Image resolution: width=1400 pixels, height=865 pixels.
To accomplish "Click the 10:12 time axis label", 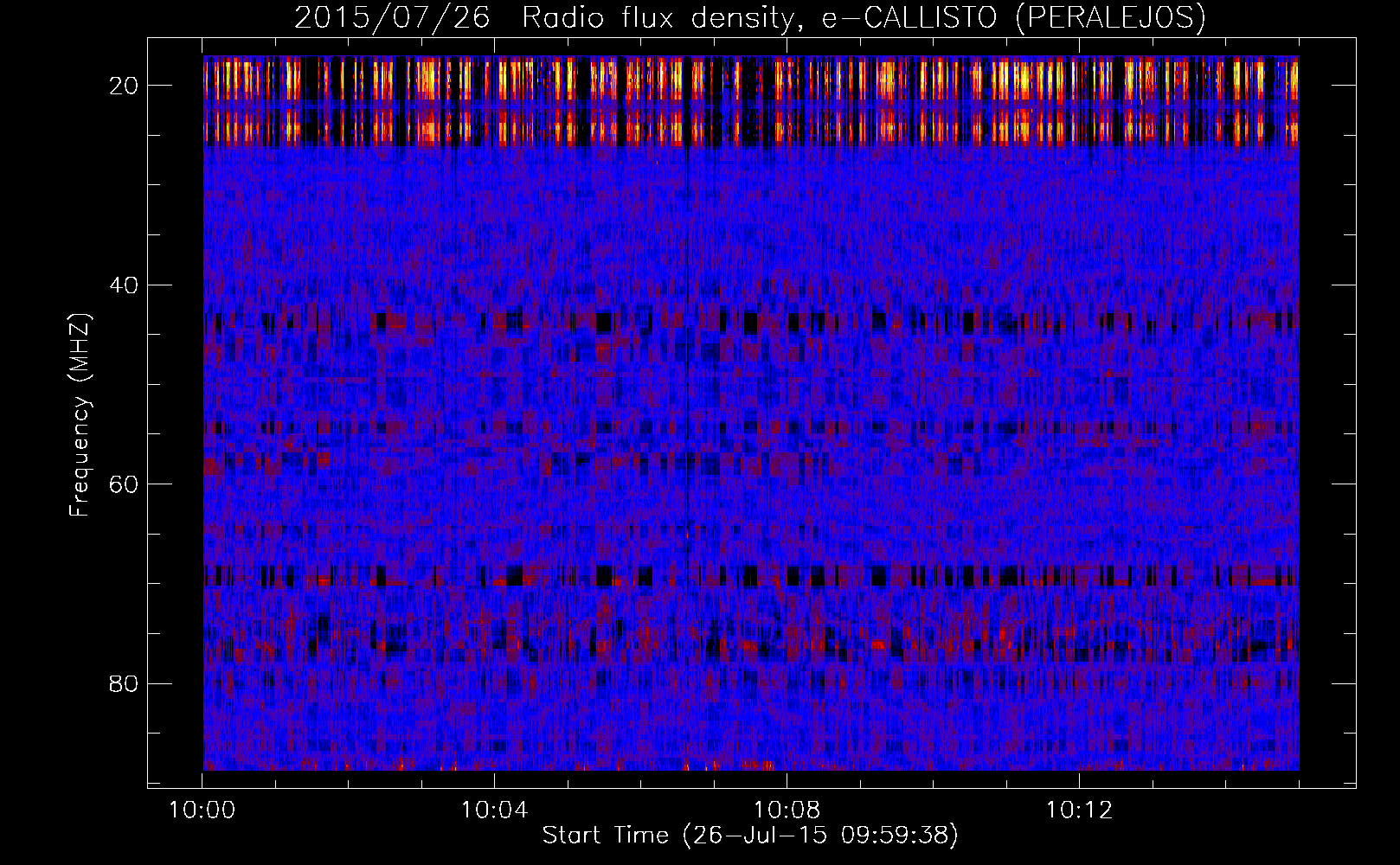I will click(x=1079, y=811).
